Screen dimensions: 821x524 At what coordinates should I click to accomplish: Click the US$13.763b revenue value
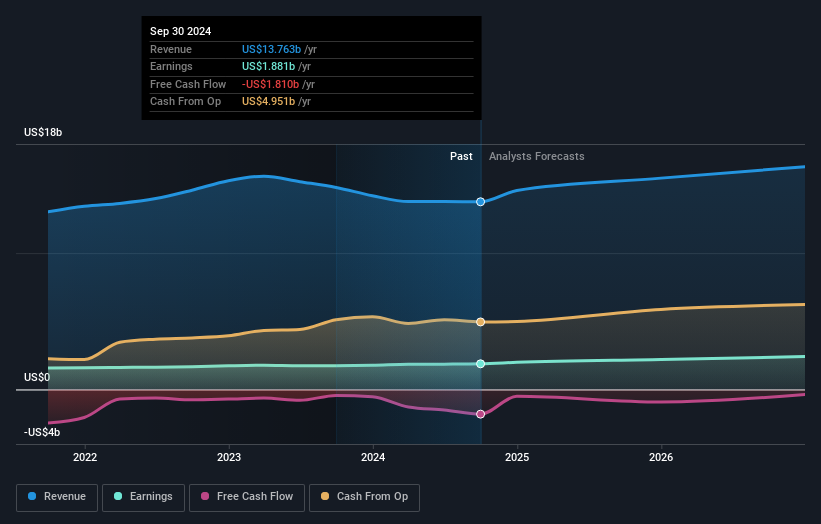271,49
